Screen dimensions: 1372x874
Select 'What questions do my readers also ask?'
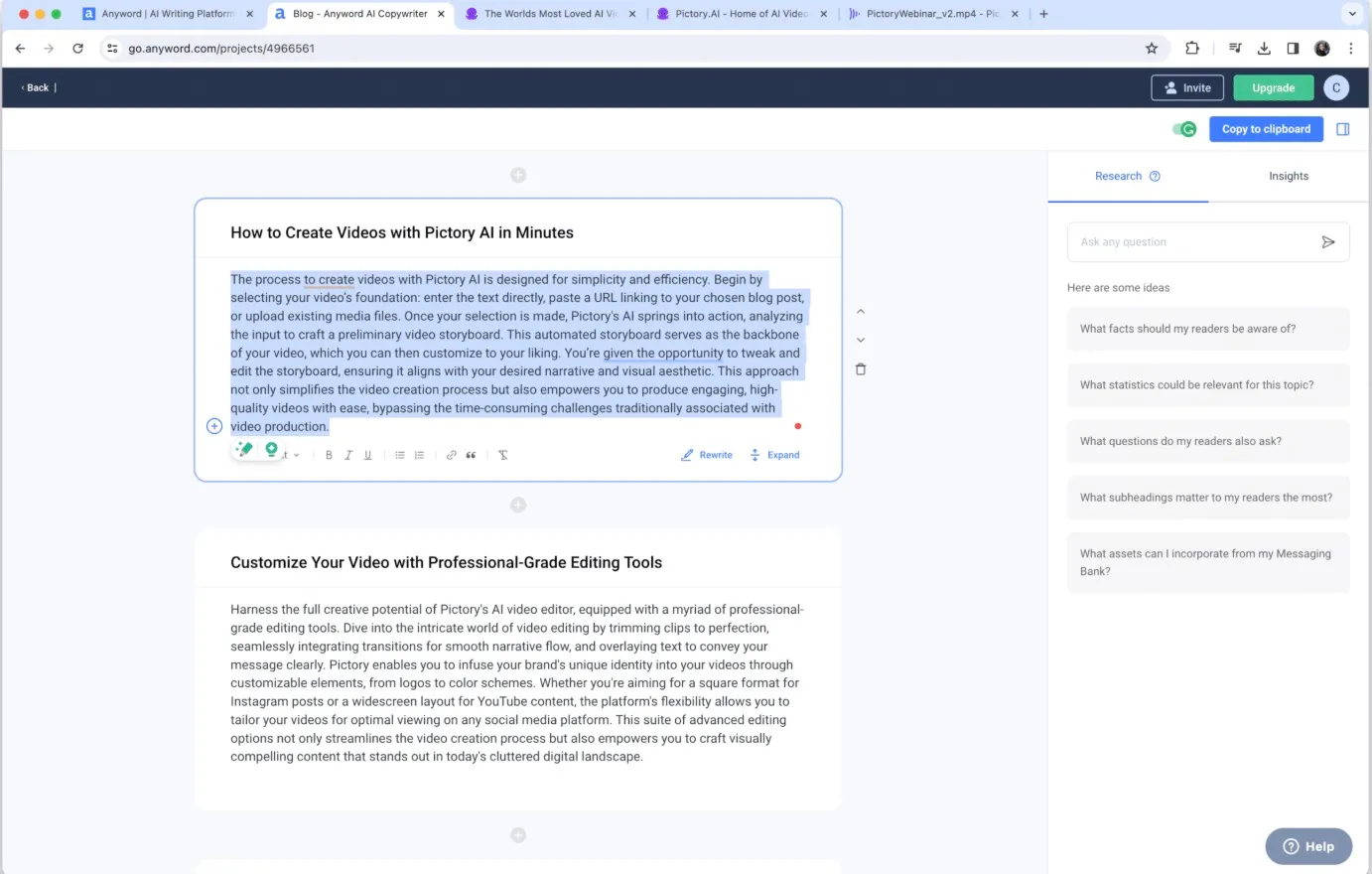(x=1208, y=441)
